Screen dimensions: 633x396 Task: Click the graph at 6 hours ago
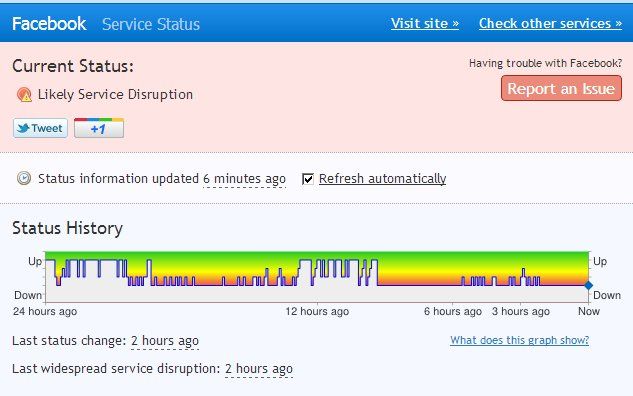pyautogui.click(x=453, y=277)
